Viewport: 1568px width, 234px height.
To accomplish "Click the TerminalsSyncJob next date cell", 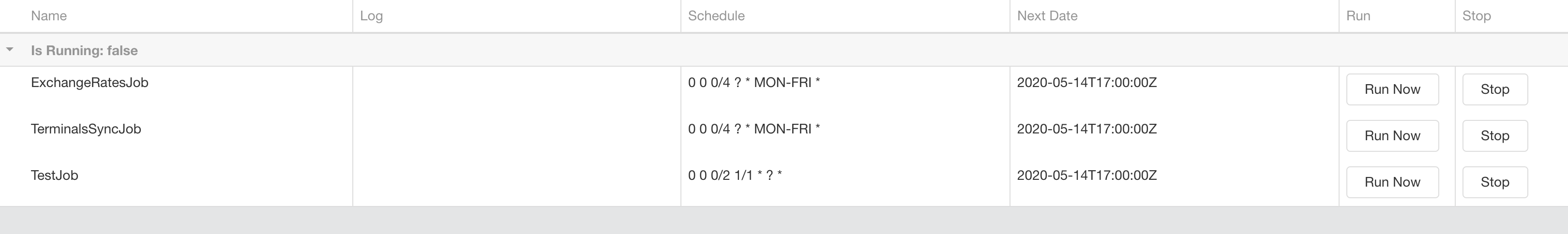I will point(1086,129).
